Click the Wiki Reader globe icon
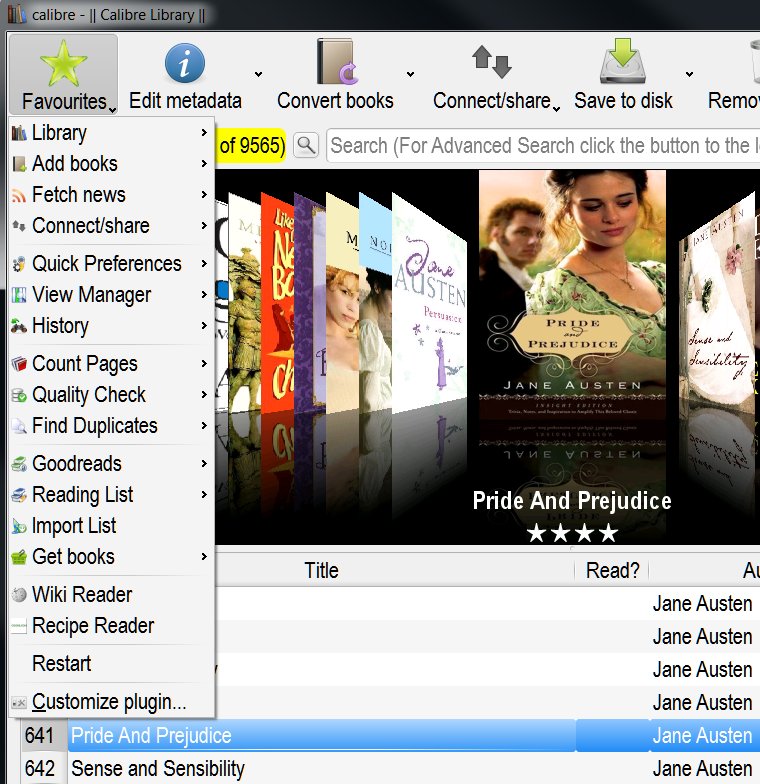The image size is (760, 784). coord(19,594)
